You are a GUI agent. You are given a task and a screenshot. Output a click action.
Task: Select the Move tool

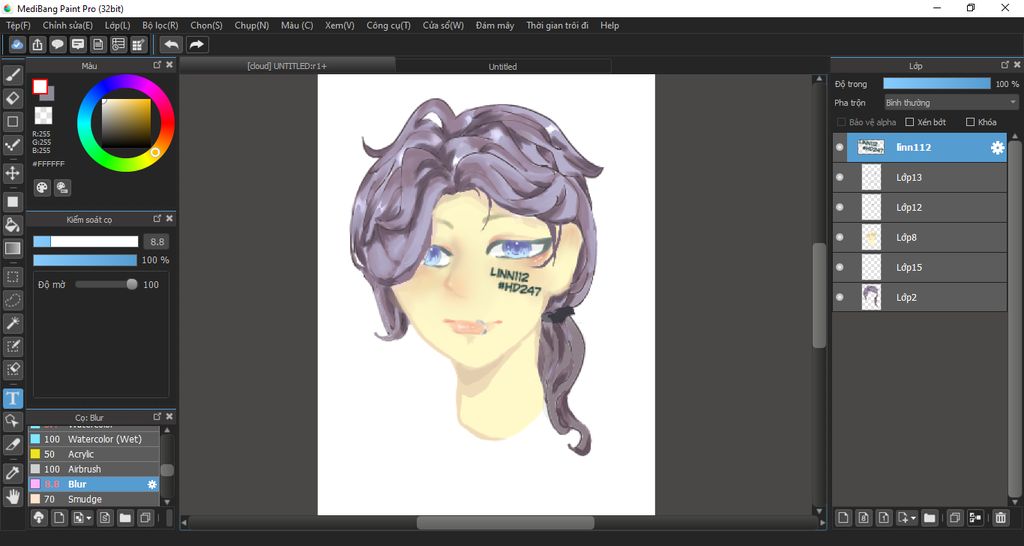[12, 173]
